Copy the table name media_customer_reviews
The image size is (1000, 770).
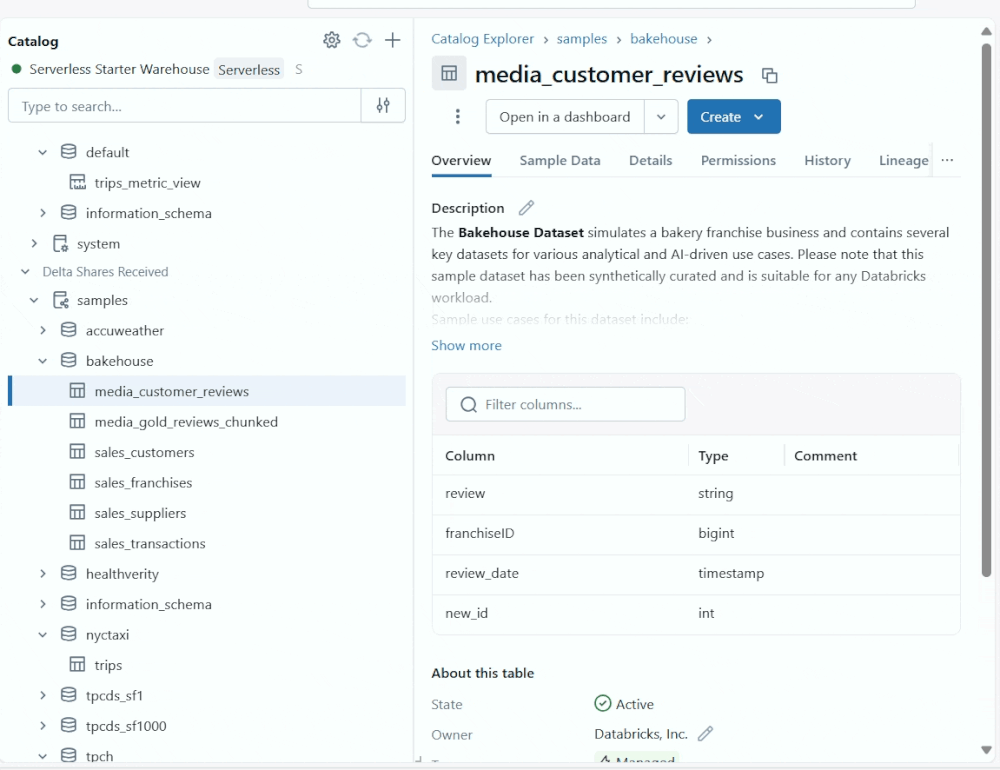[769, 76]
